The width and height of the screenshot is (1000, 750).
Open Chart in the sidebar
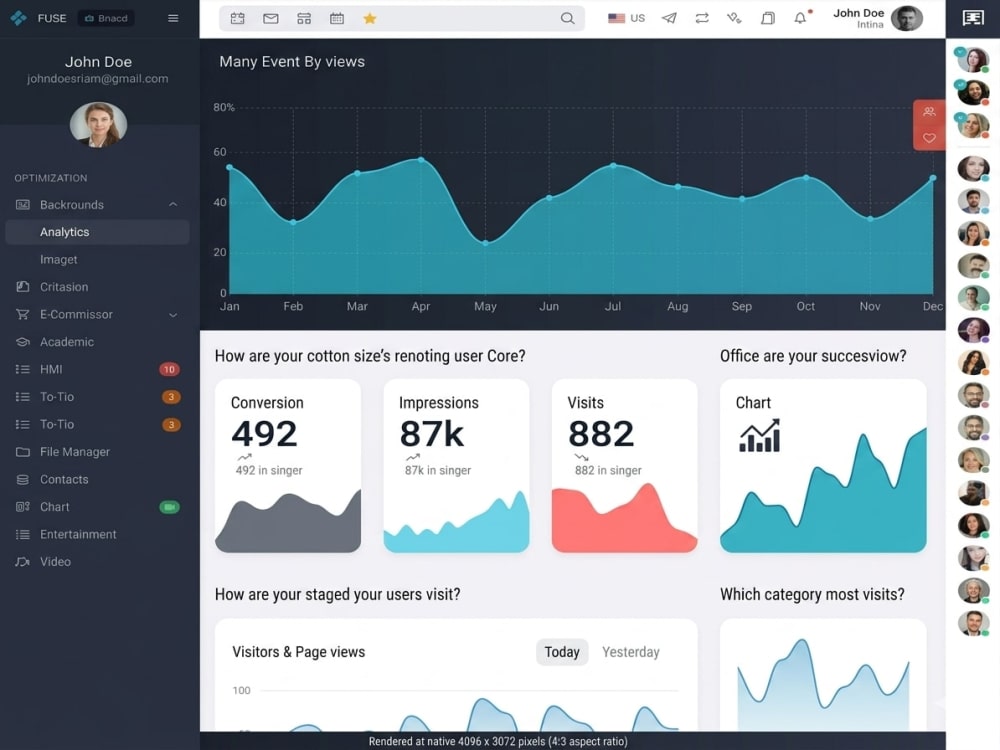98,507
